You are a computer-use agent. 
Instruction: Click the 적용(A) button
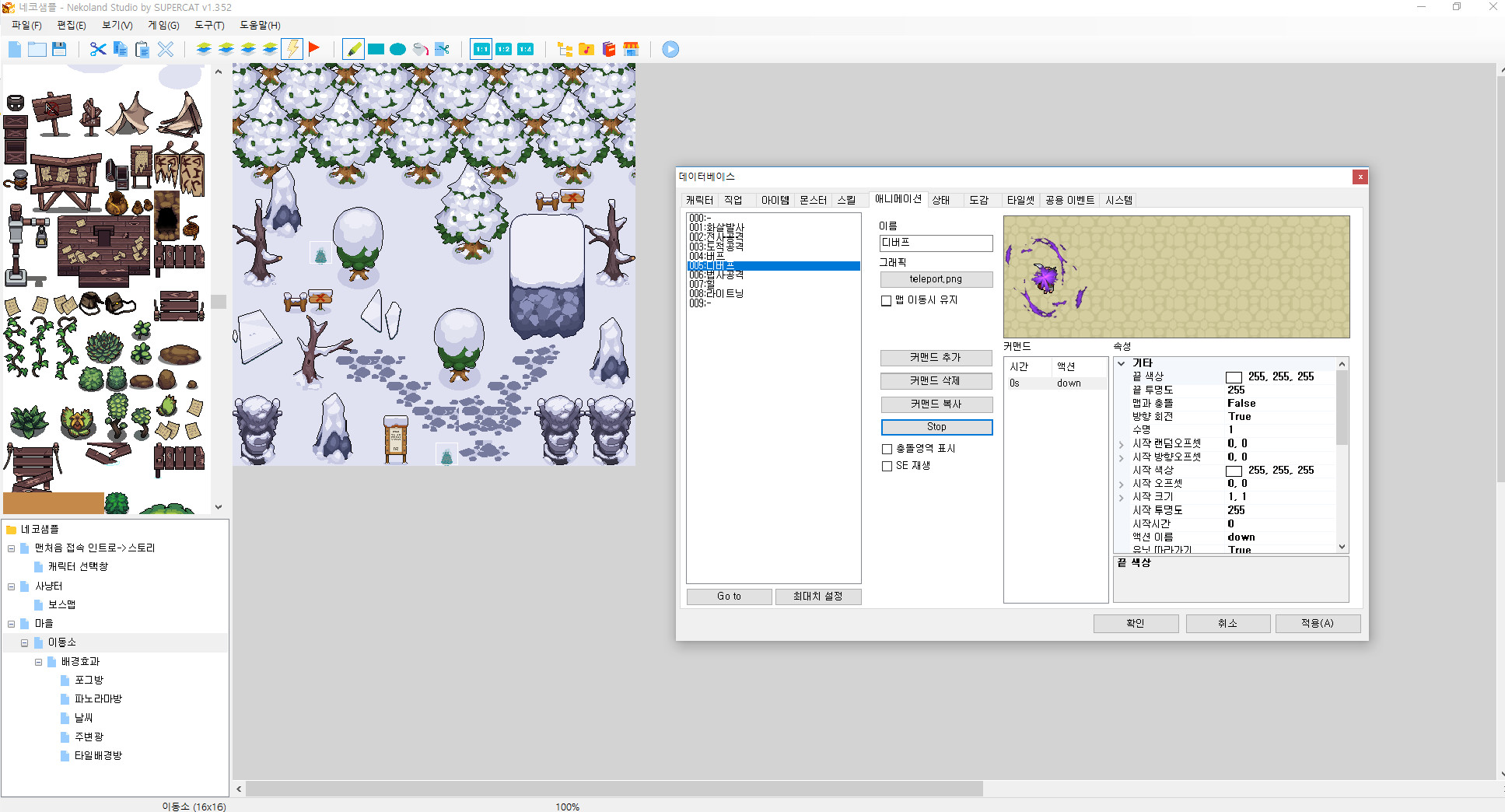tap(1318, 623)
